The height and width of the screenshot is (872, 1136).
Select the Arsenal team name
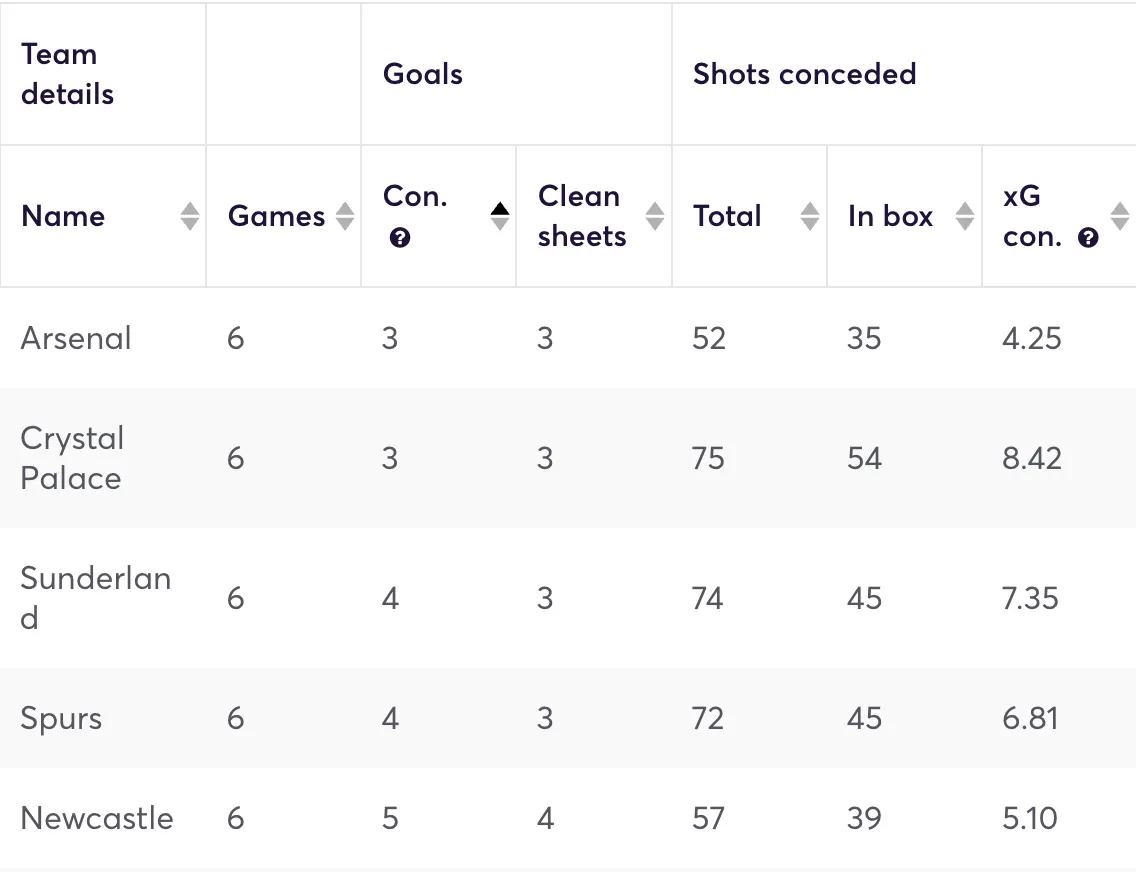[76, 338]
